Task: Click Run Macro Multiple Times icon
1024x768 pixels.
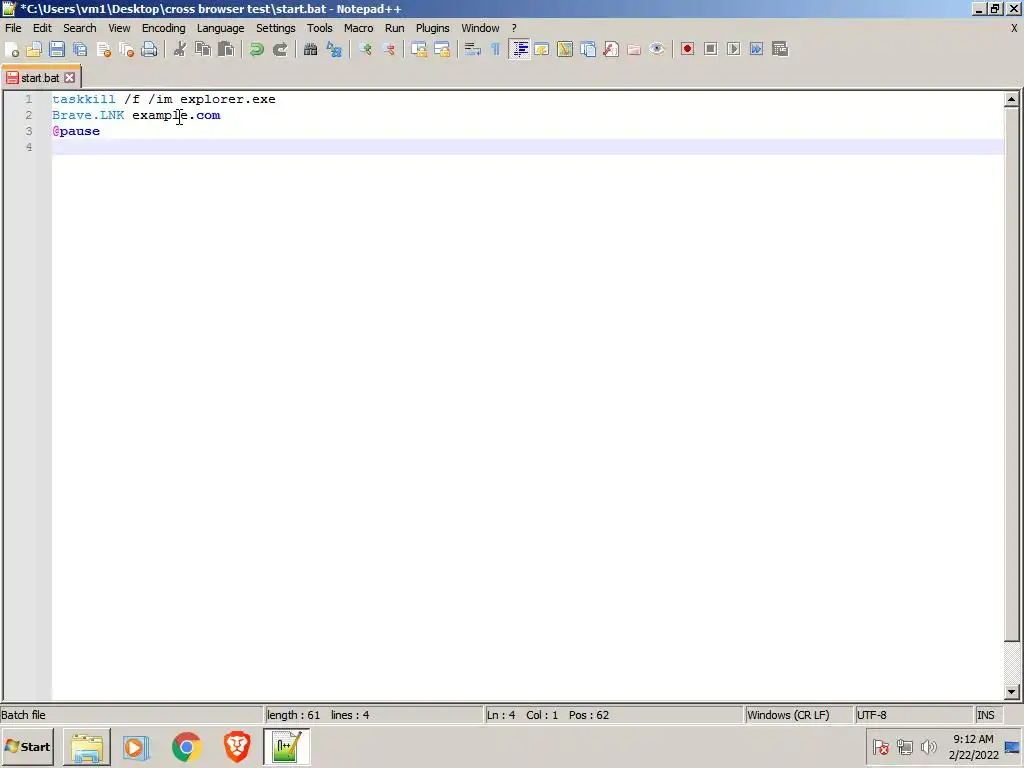Action: (x=756, y=50)
